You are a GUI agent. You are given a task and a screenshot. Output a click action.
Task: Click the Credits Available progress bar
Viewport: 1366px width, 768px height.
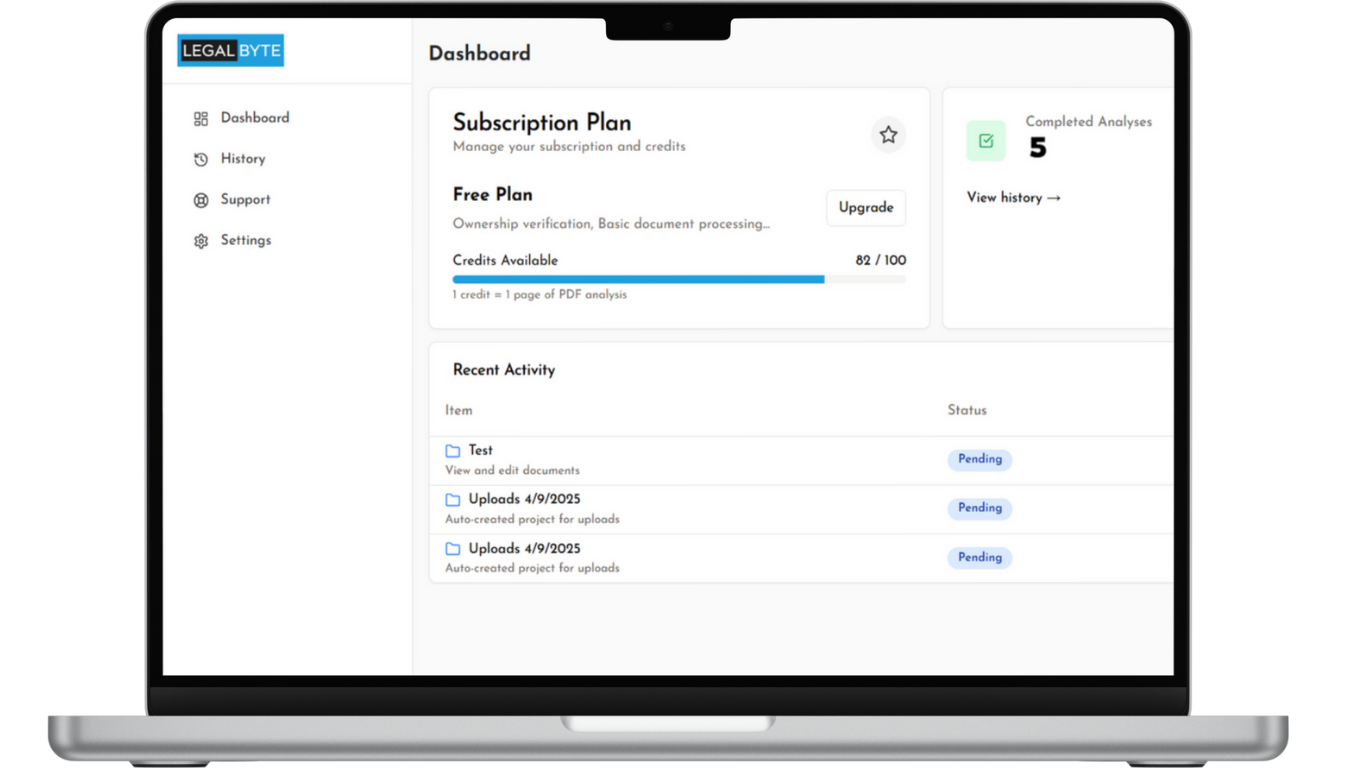(x=678, y=279)
